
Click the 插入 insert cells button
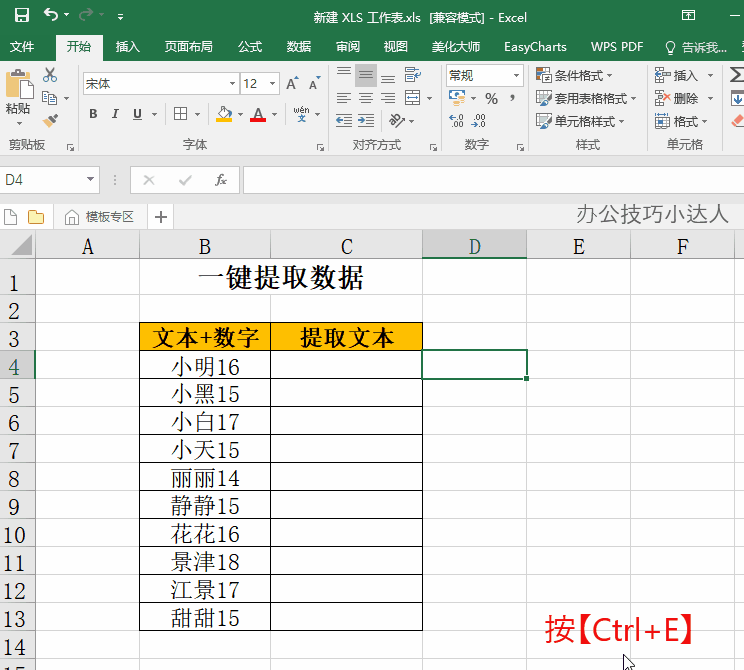(677, 75)
